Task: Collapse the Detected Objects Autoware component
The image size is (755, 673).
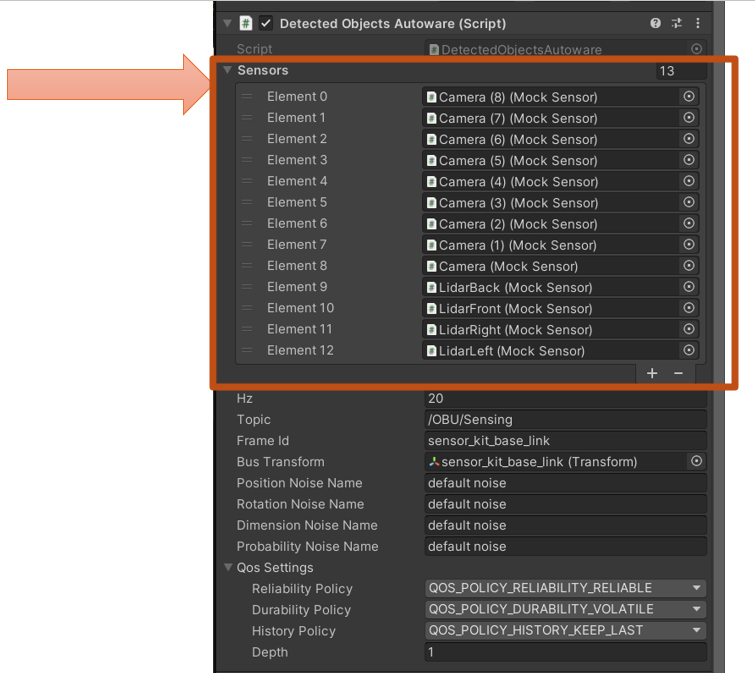Action: point(227,23)
